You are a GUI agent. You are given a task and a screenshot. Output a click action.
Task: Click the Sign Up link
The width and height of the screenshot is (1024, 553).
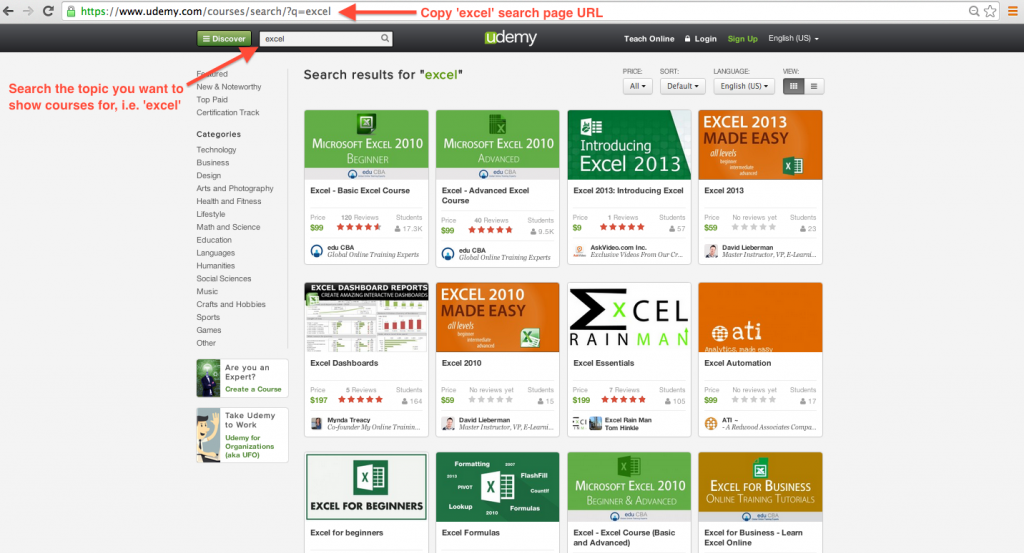(x=743, y=39)
